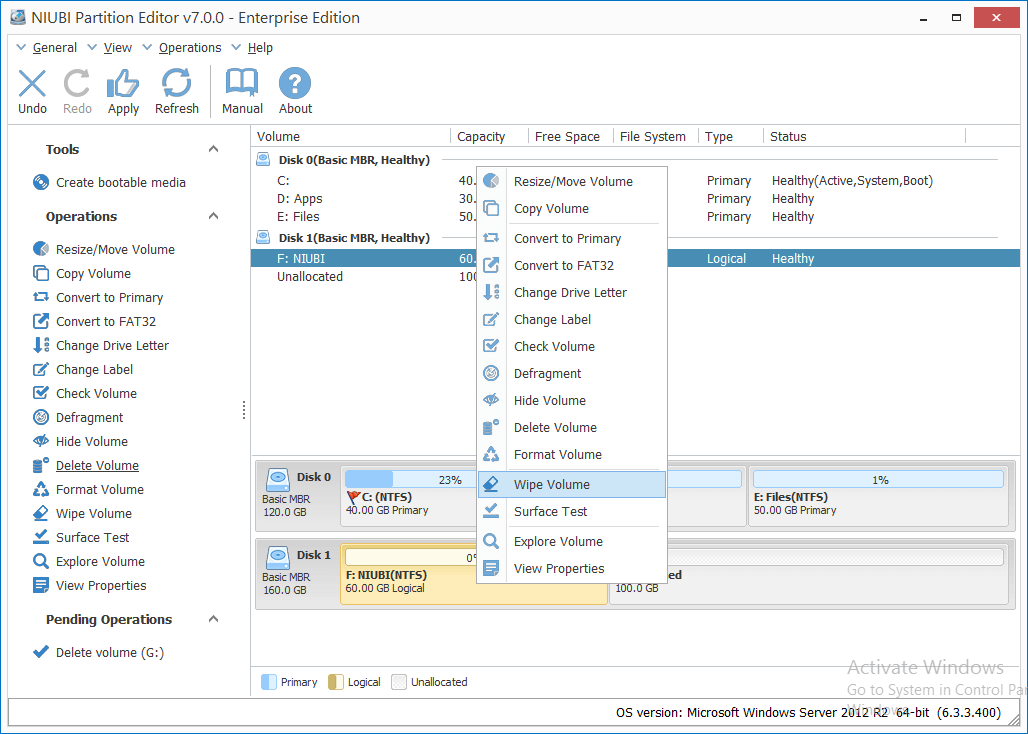This screenshot has width=1028, height=734.
Task: Select the C: volume row in the list
Action: [x=635, y=181]
